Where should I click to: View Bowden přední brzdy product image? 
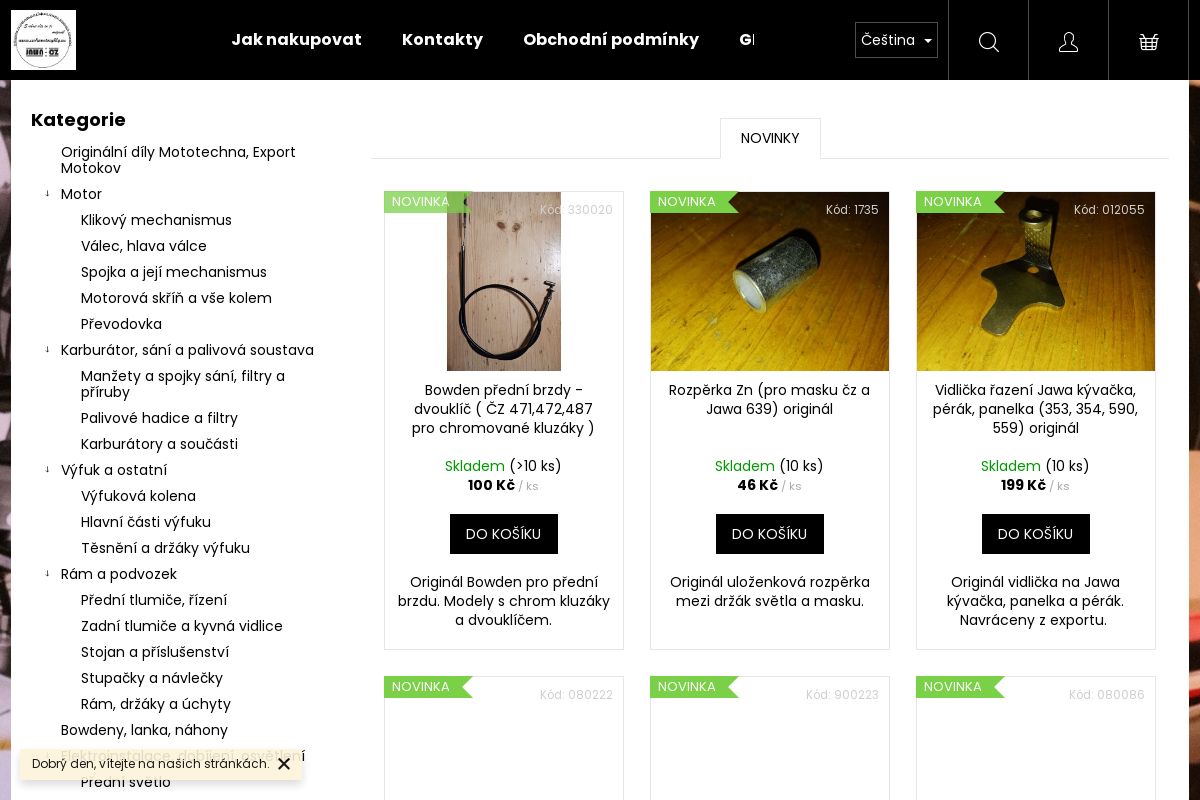click(x=504, y=282)
